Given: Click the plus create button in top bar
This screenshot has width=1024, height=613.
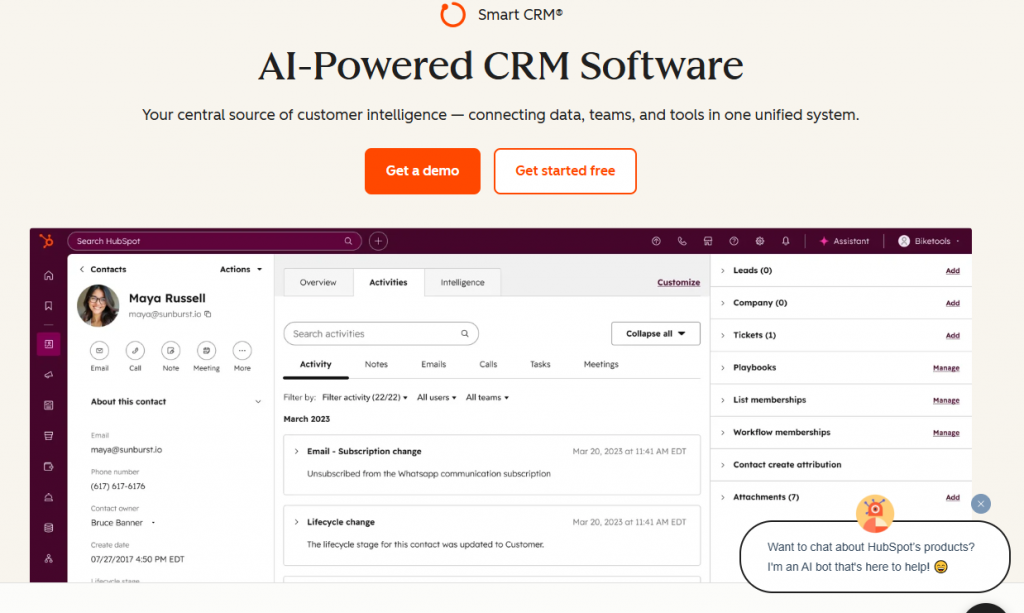Looking at the screenshot, I should [378, 241].
